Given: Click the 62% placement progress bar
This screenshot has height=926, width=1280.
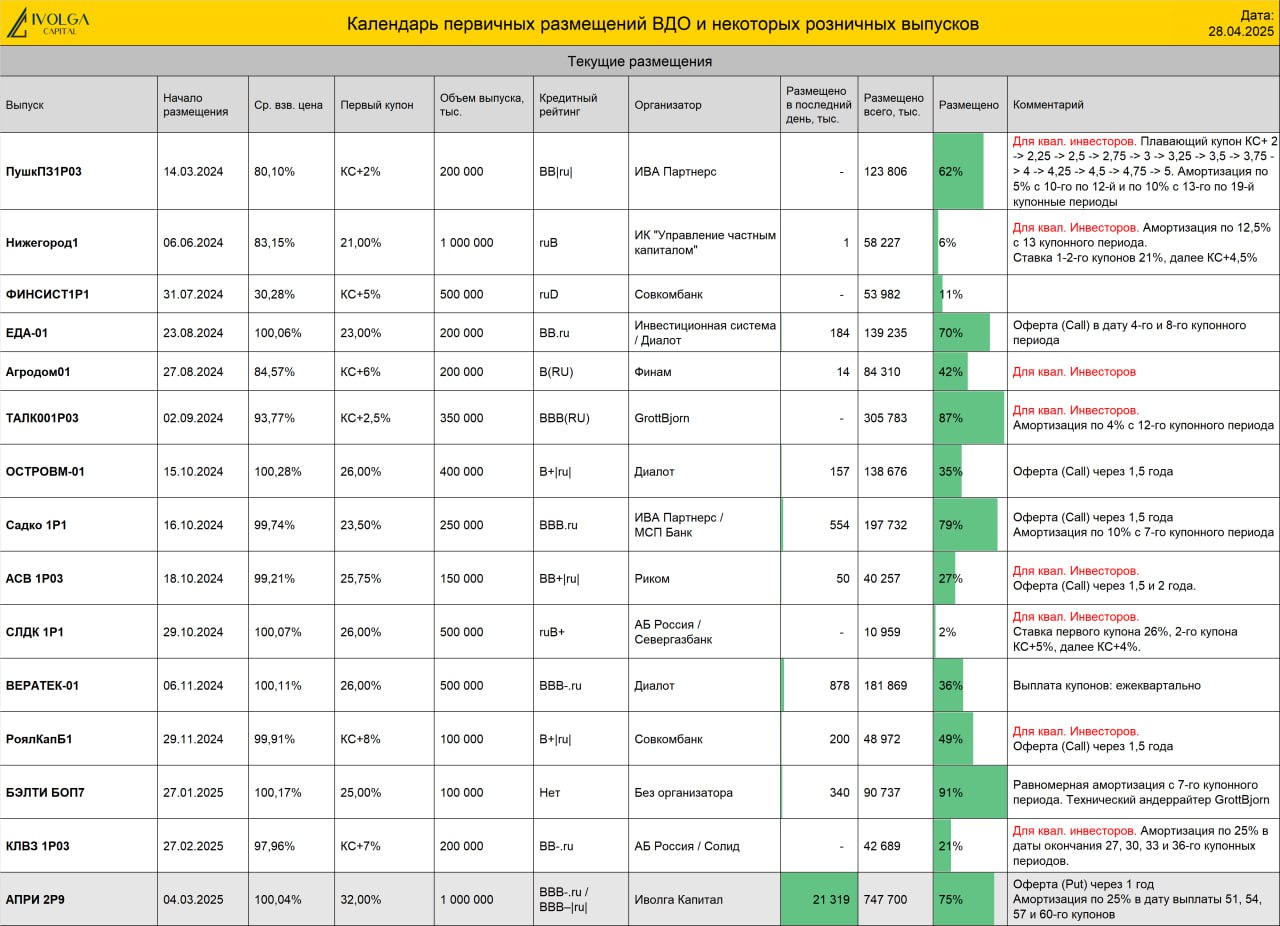Looking at the screenshot, I should pyautogui.click(x=959, y=171).
